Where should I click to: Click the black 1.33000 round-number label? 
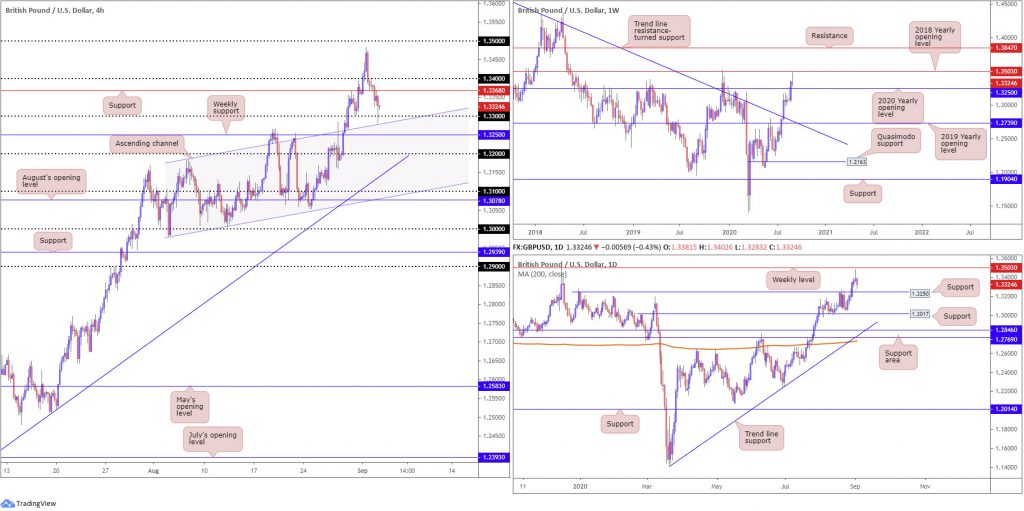(492, 116)
